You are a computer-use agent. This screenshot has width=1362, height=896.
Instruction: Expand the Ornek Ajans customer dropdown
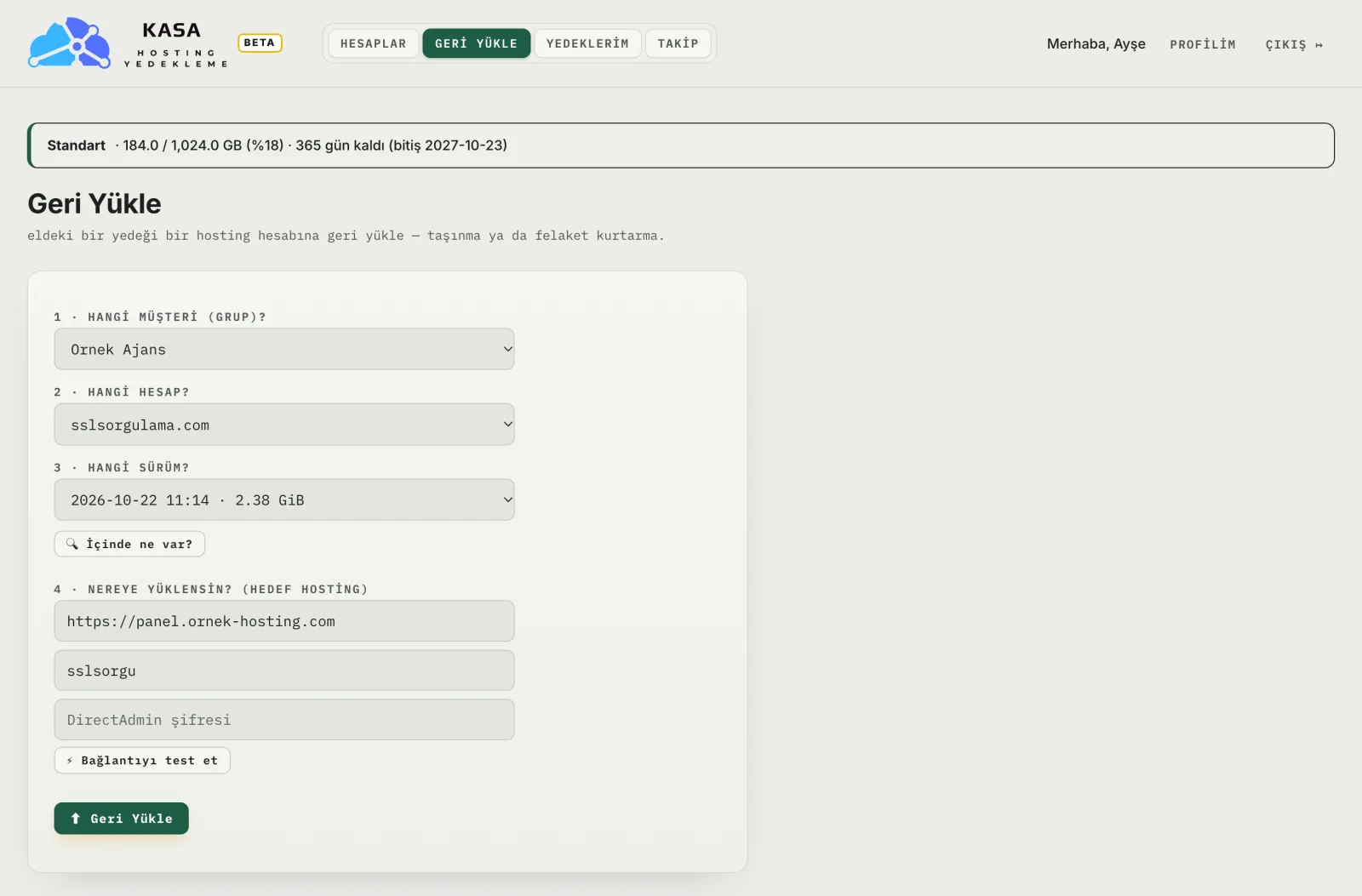pos(284,349)
